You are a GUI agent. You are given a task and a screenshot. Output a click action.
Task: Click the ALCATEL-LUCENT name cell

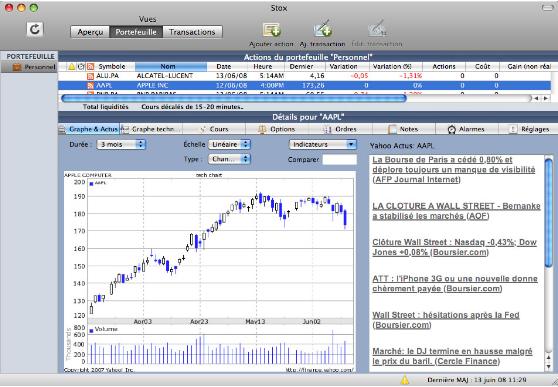165,76
